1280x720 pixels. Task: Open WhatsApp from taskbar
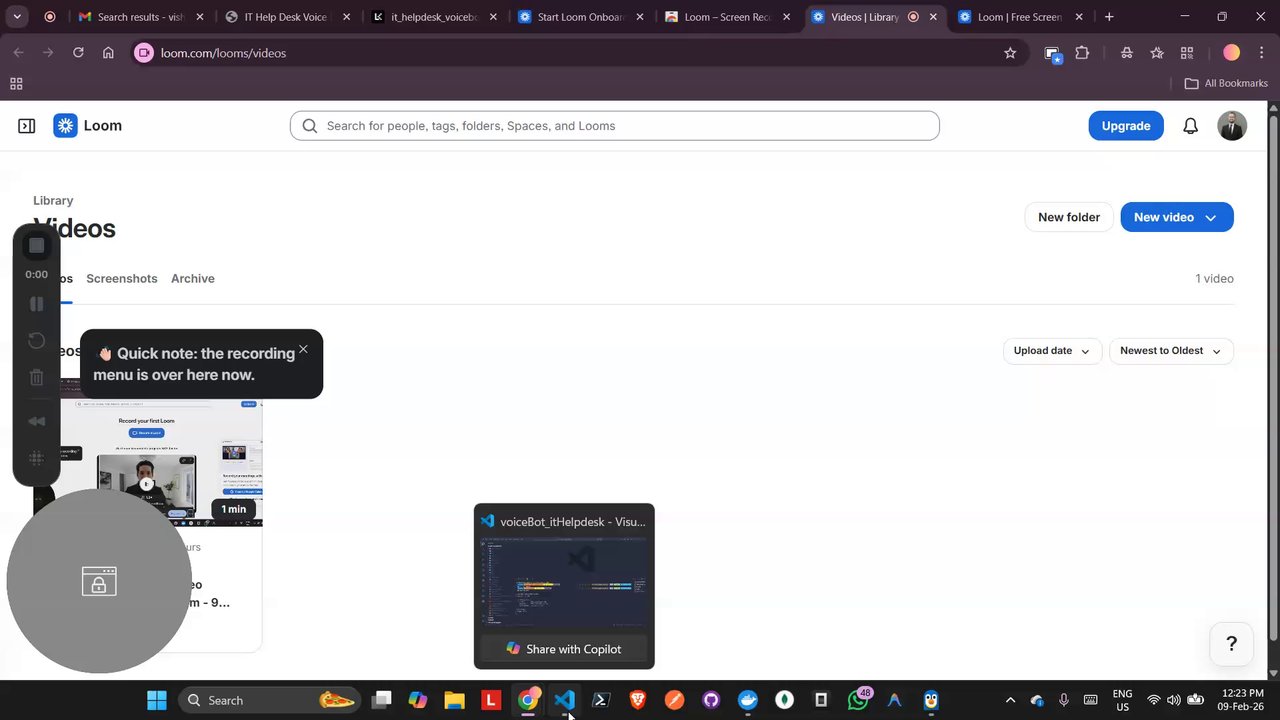[858, 700]
